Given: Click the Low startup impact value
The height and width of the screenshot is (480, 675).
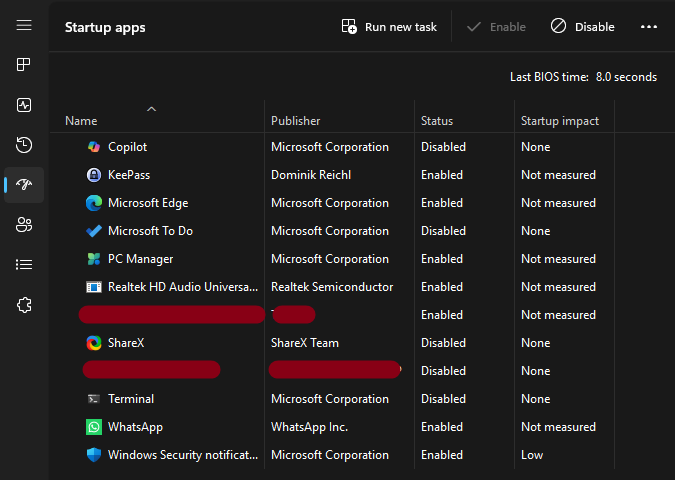Looking at the screenshot, I should coord(532,455).
